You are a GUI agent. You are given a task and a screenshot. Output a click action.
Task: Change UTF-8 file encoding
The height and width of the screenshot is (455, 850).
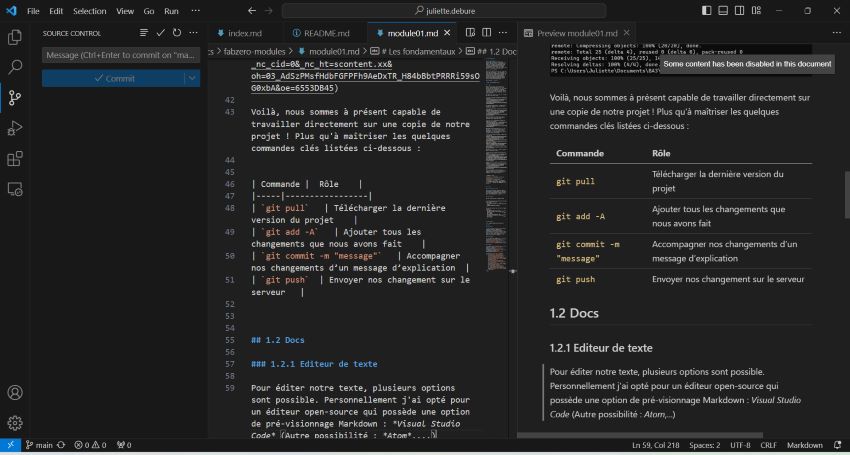tap(740, 445)
